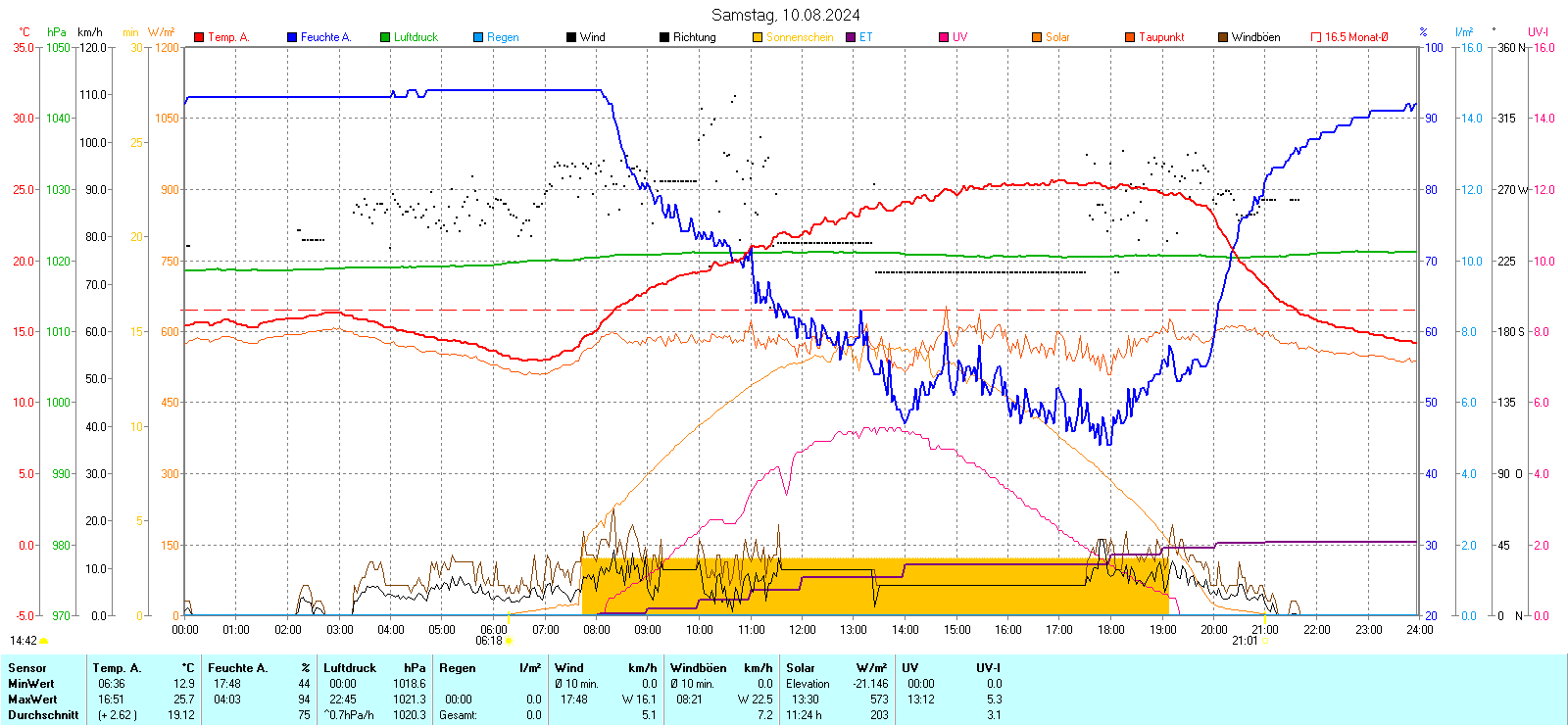Click the black Wind legend square
This screenshot has width=1568, height=725.
point(571,37)
